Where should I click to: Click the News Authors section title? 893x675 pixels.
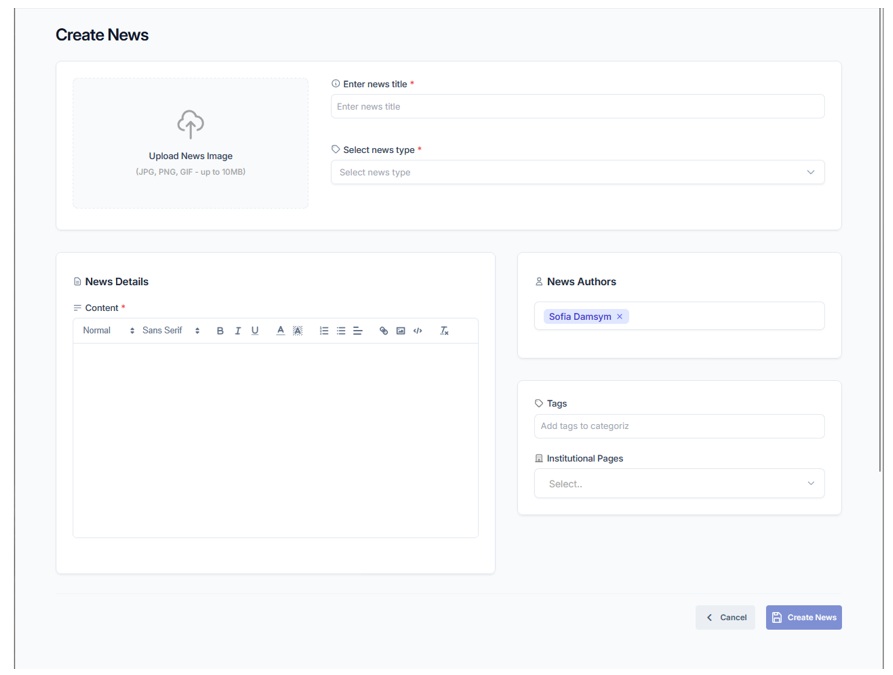581,281
